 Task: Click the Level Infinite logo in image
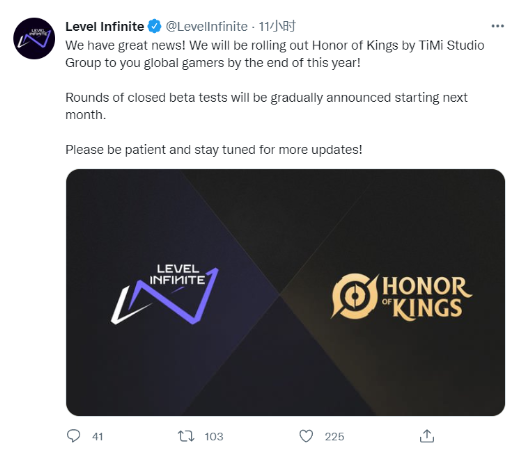pos(165,294)
